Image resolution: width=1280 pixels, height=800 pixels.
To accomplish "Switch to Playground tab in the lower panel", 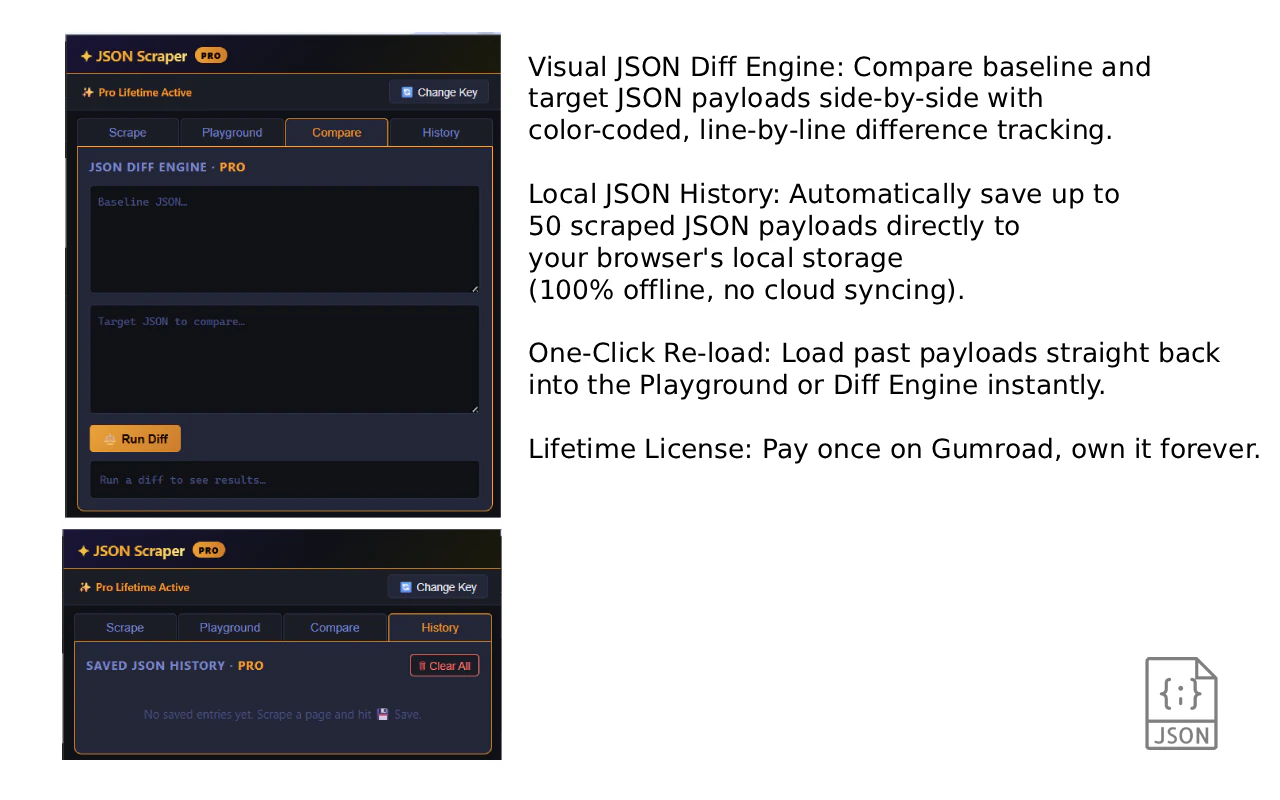I will point(230,627).
